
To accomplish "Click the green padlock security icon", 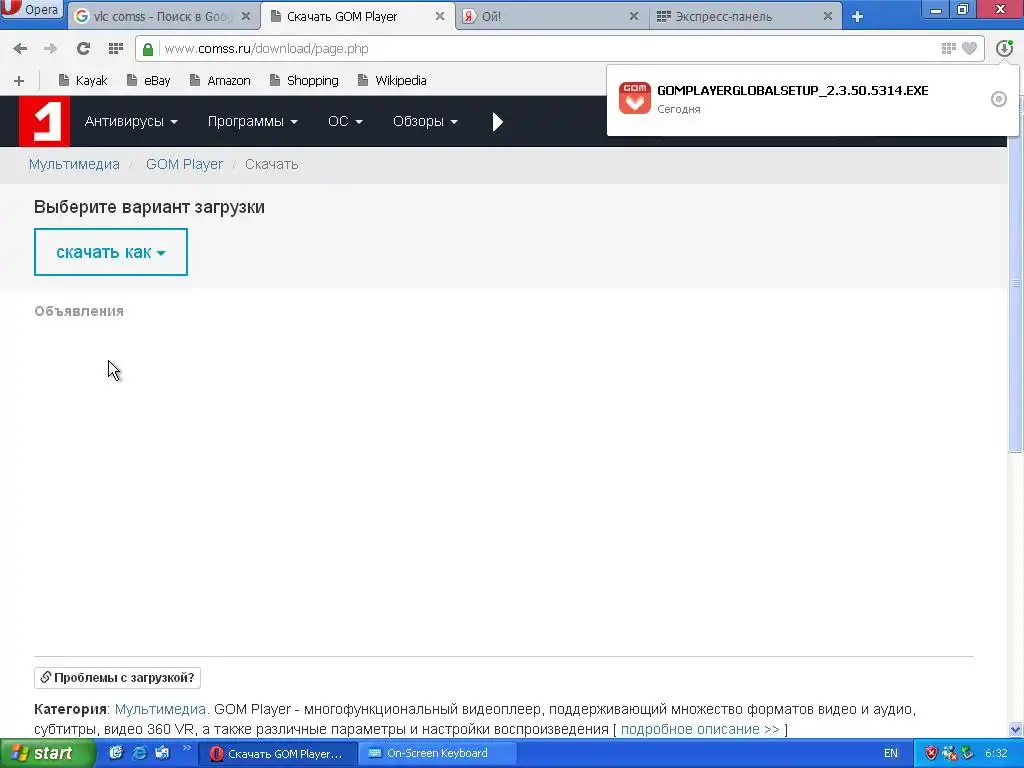I will [148, 49].
